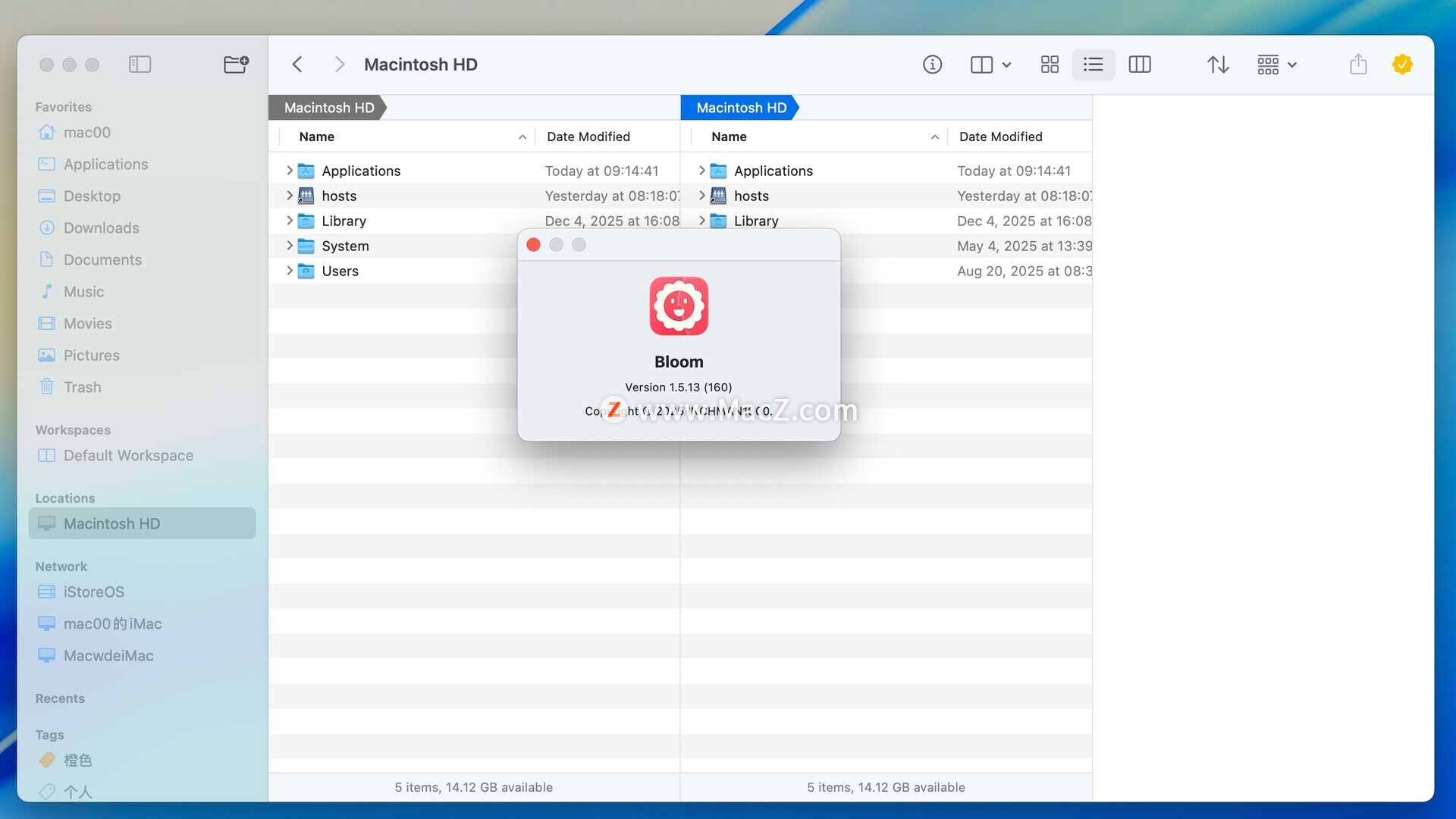
Task: Open Downloads in the Favorites sidebar
Action: [x=101, y=227]
